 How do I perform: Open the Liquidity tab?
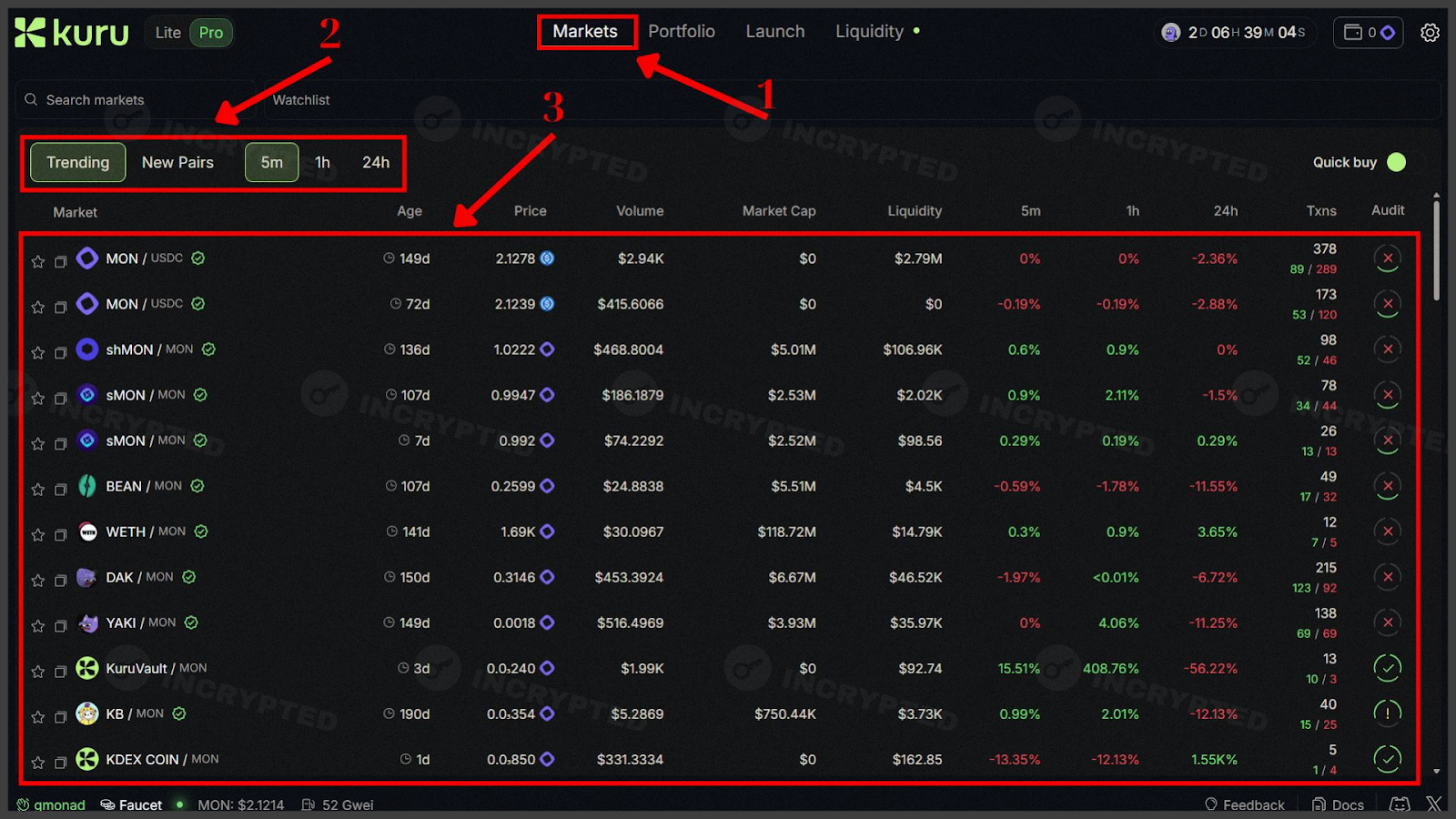click(x=870, y=32)
